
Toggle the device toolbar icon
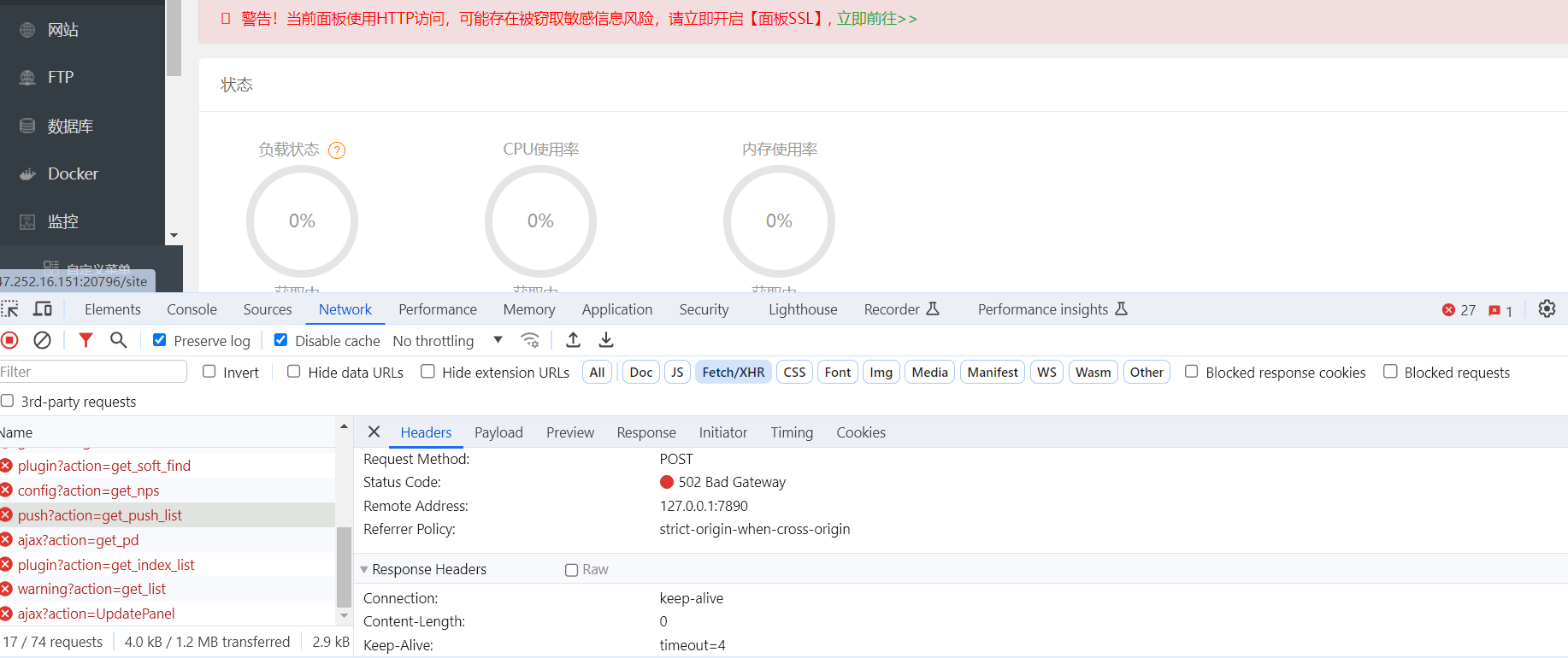(x=43, y=309)
